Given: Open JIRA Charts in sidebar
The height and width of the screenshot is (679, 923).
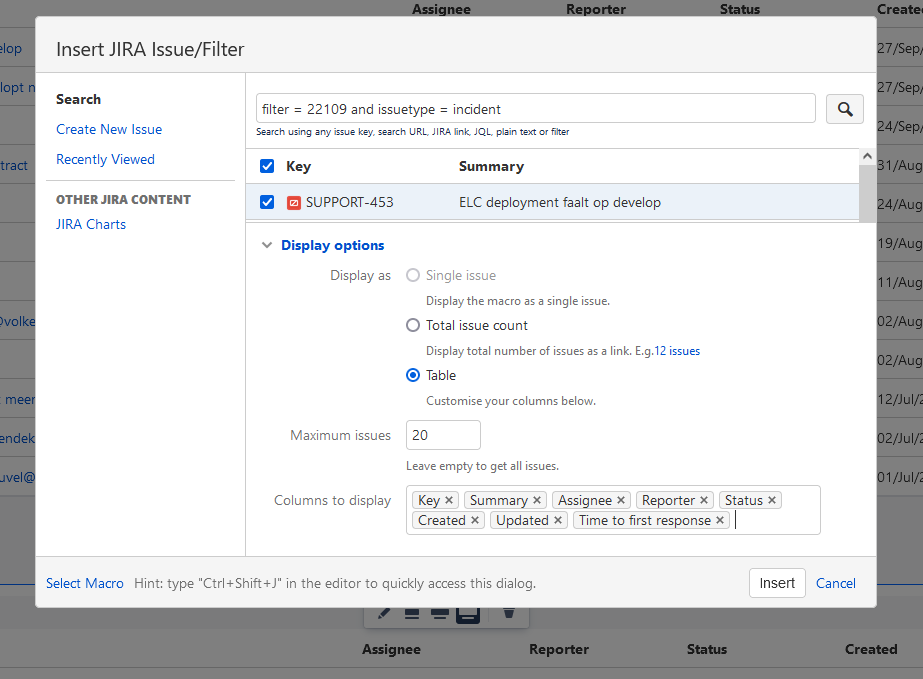Looking at the screenshot, I should 91,224.
